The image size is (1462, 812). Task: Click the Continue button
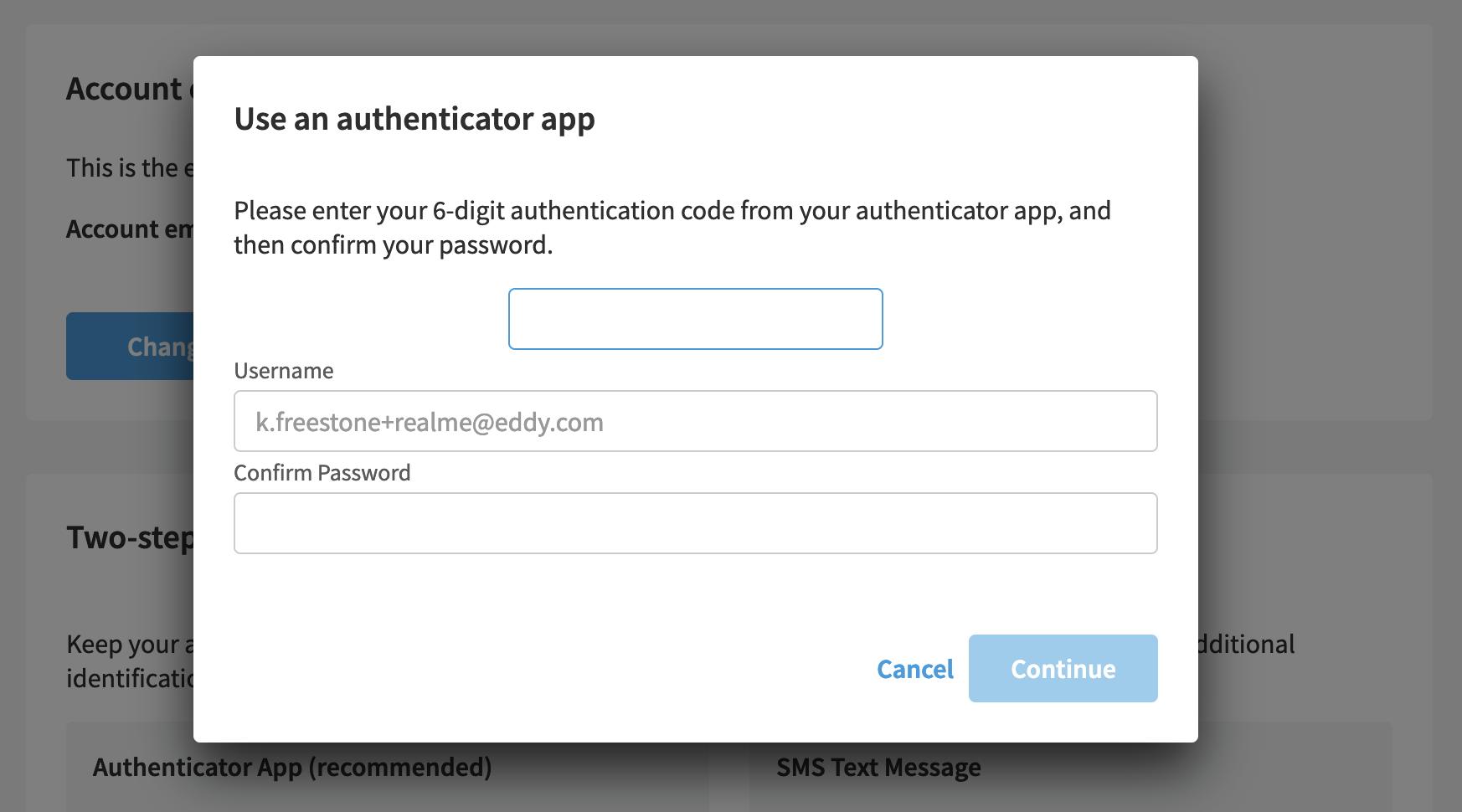pyautogui.click(x=1063, y=668)
